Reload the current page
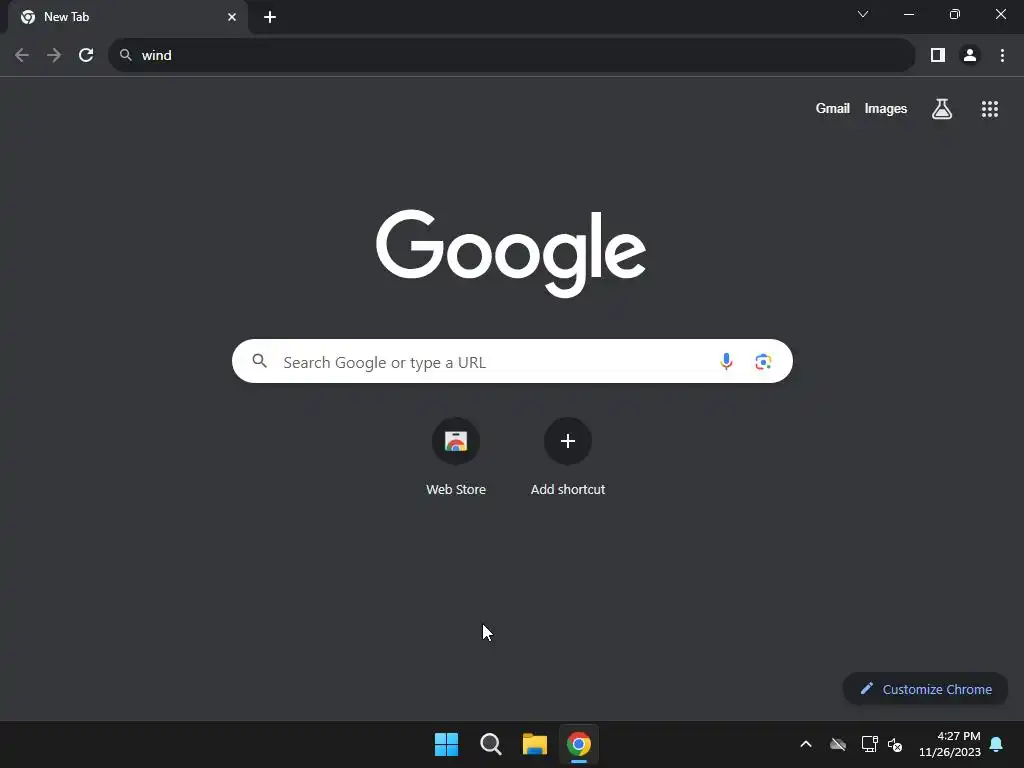This screenshot has height=768, width=1024. point(86,55)
